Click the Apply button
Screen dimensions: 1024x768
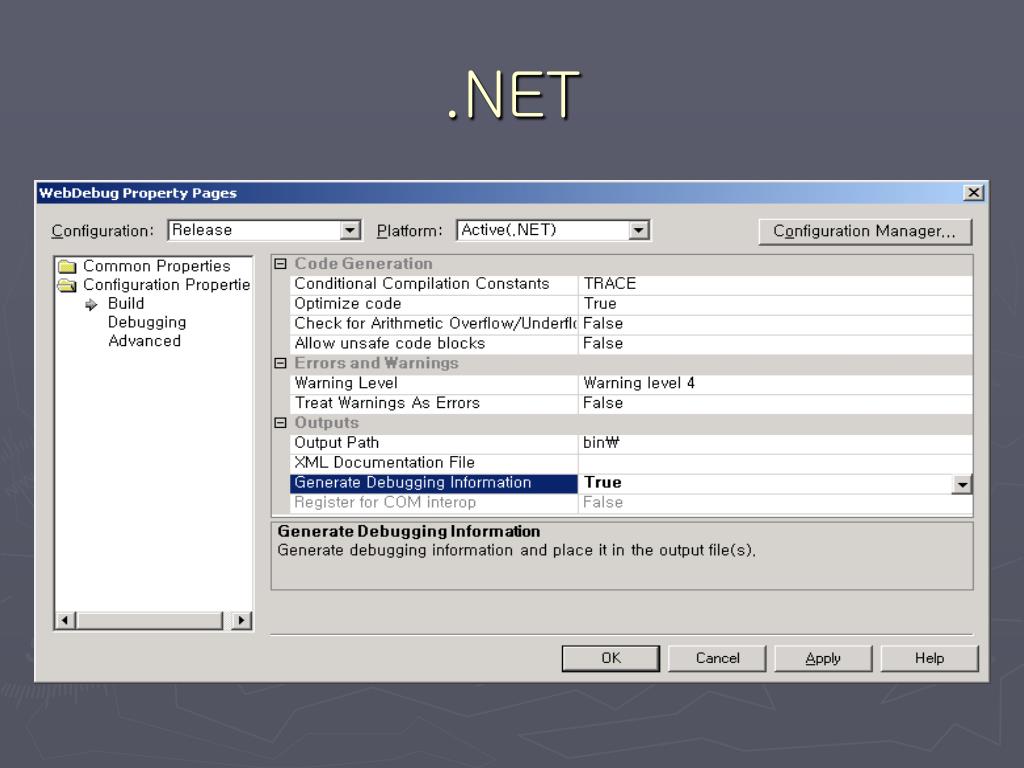pos(823,658)
